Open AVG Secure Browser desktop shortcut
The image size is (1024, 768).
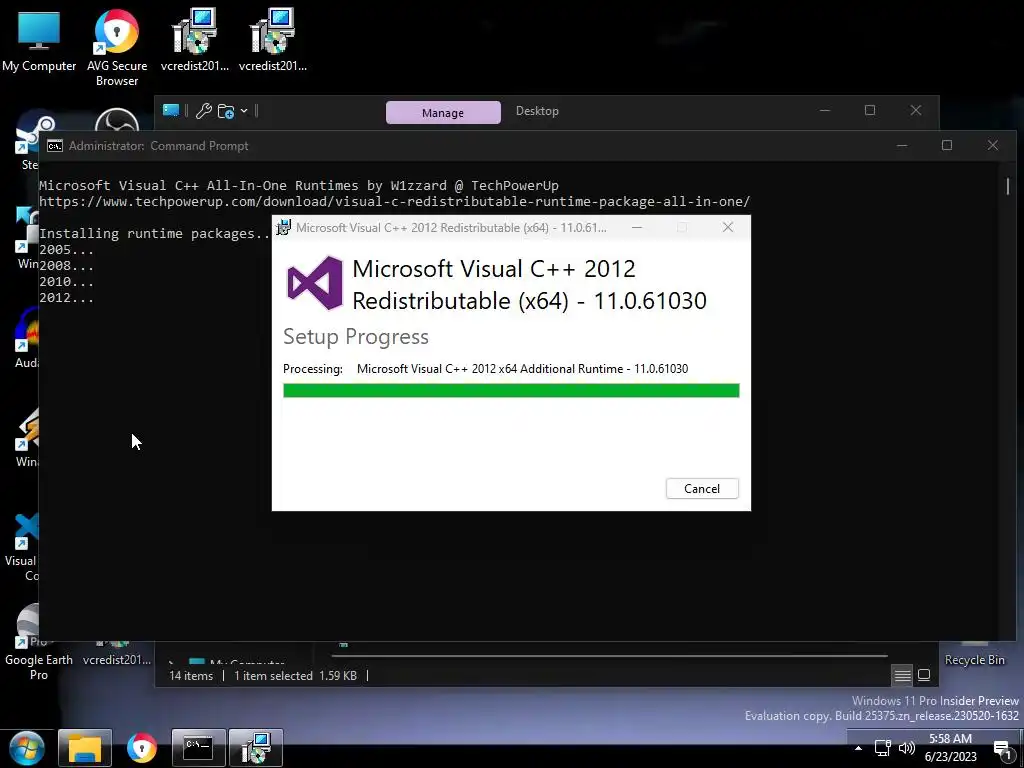pos(116,47)
